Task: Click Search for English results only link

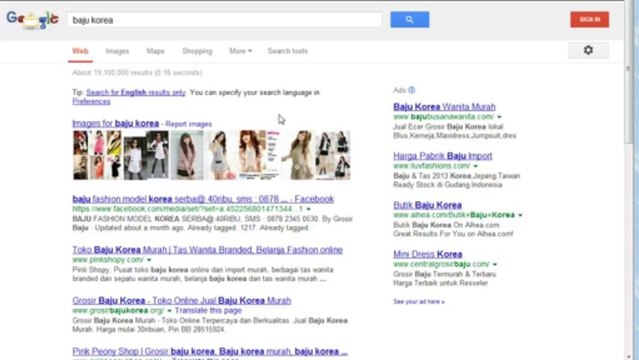Action: click(136, 93)
